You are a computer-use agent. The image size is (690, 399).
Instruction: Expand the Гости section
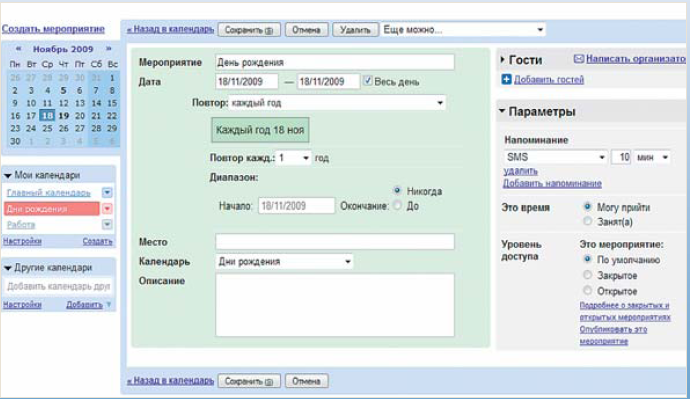pos(503,59)
